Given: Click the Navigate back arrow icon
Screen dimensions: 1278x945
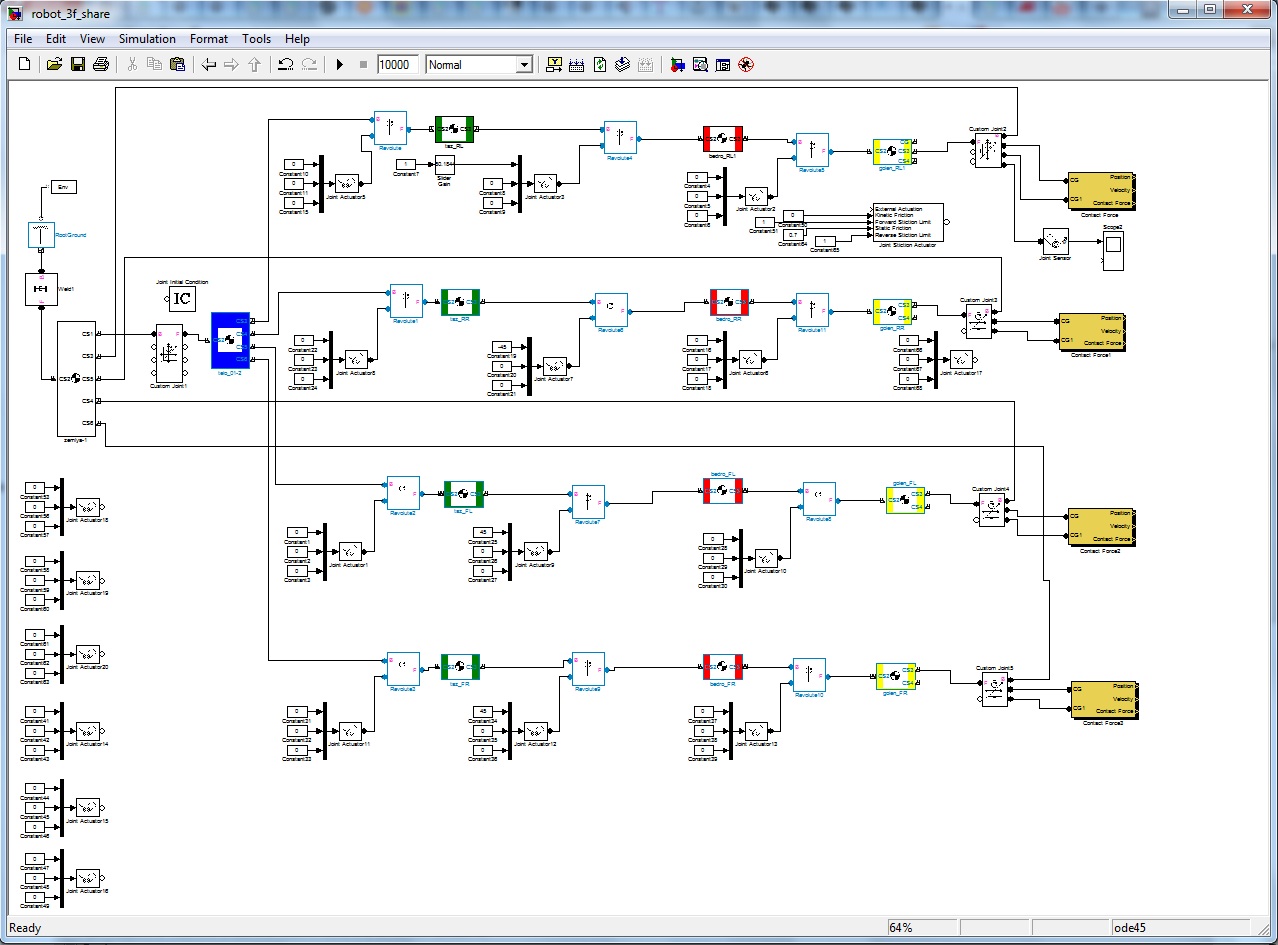Looking at the screenshot, I should click(208, 65).
